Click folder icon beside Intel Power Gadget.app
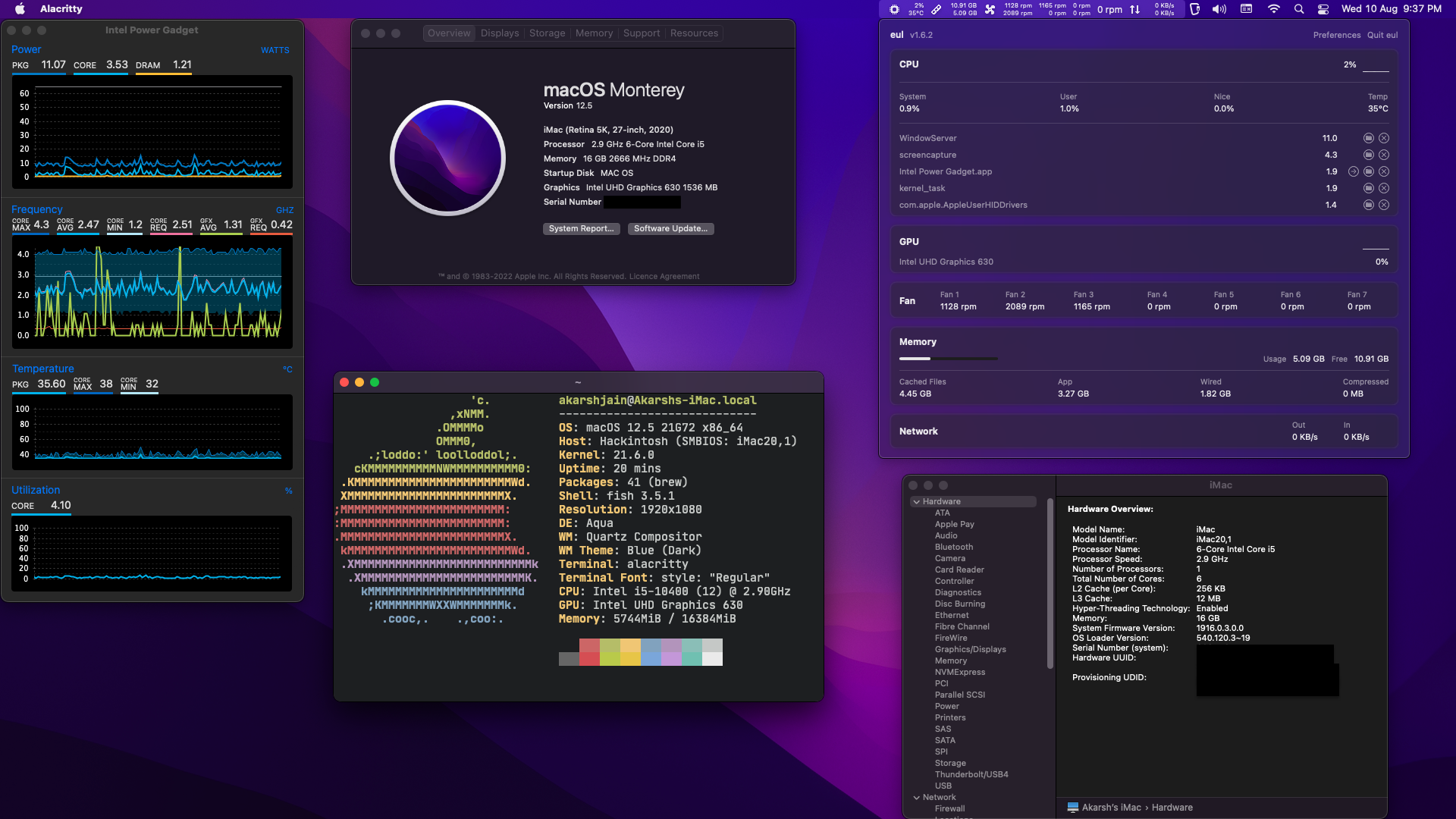The image size is (1456, 819). [x=1368, y=171]
